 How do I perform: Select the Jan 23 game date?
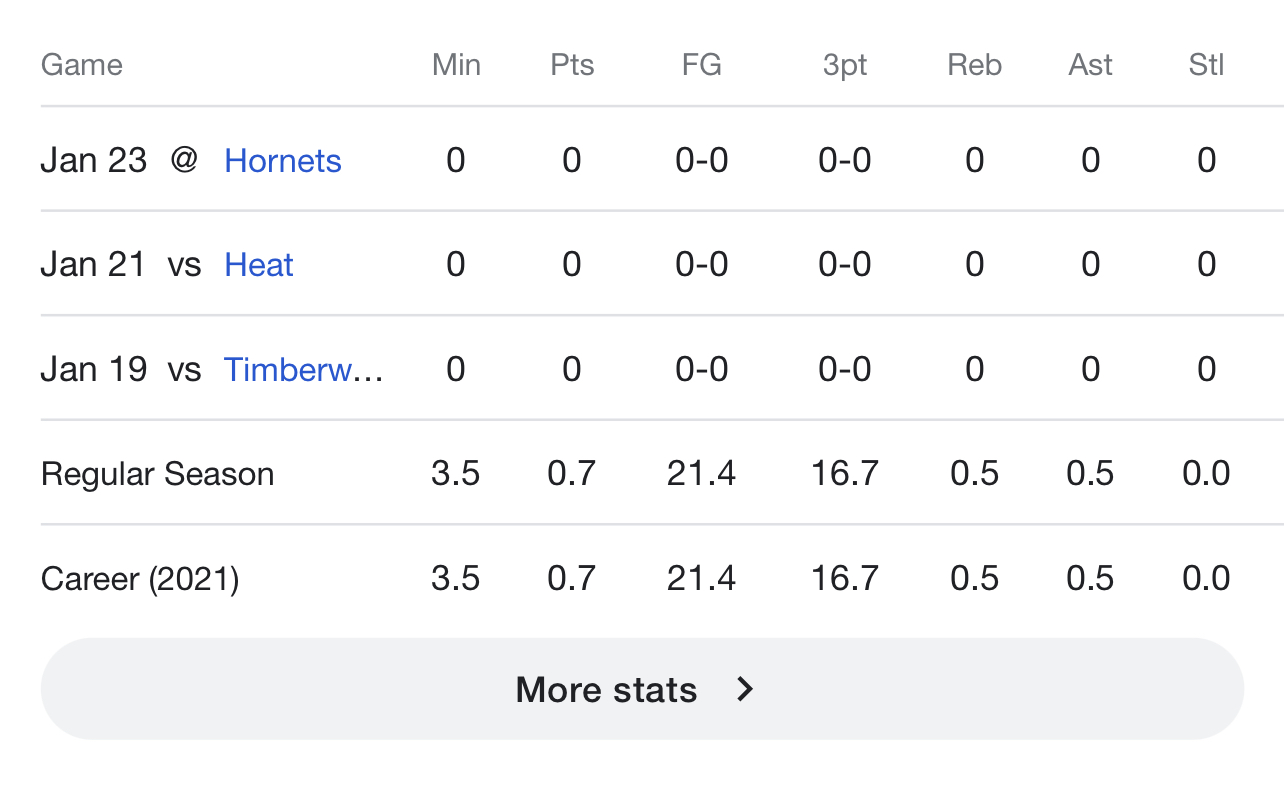coord(94,160)
